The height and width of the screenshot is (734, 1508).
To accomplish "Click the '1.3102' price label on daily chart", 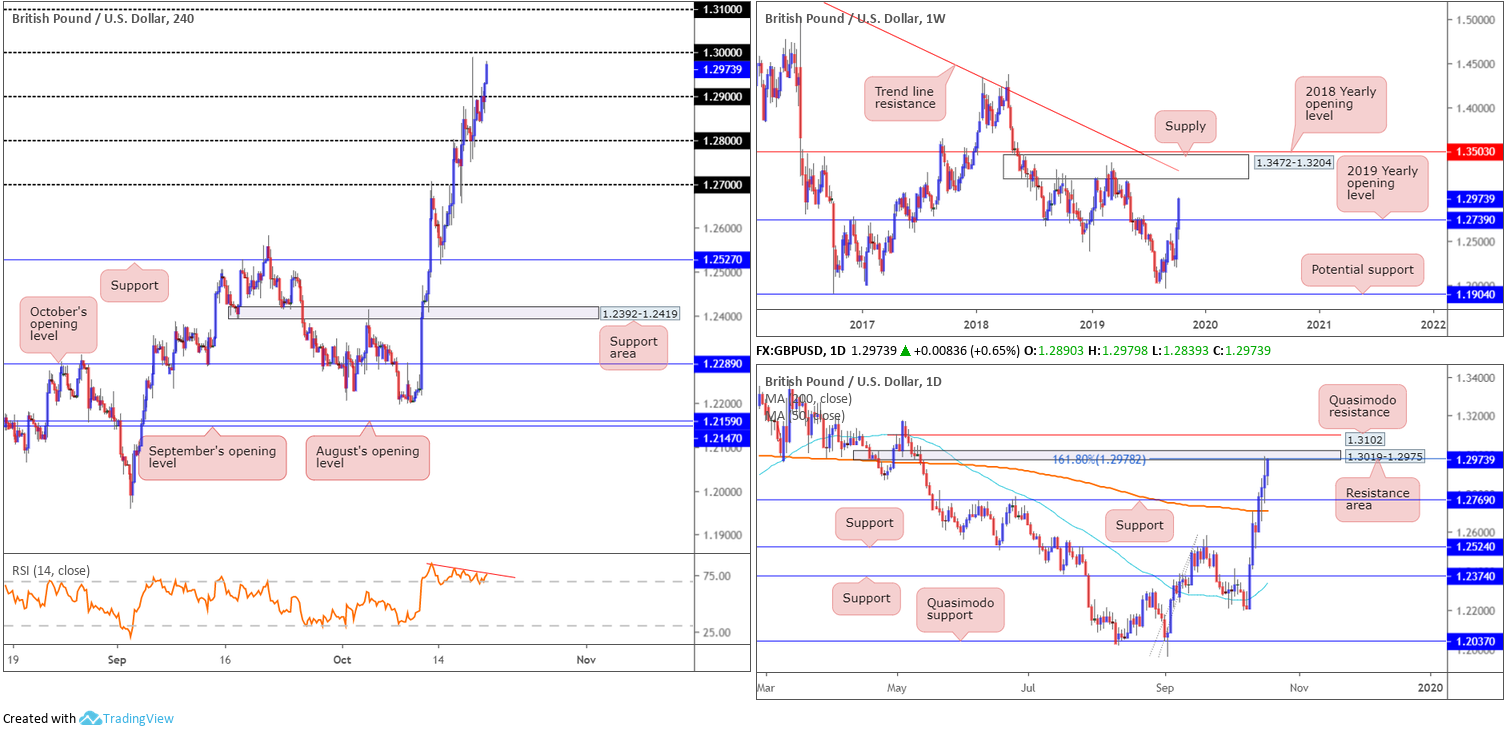I will pyautogui.click(x=1364, y=438).
